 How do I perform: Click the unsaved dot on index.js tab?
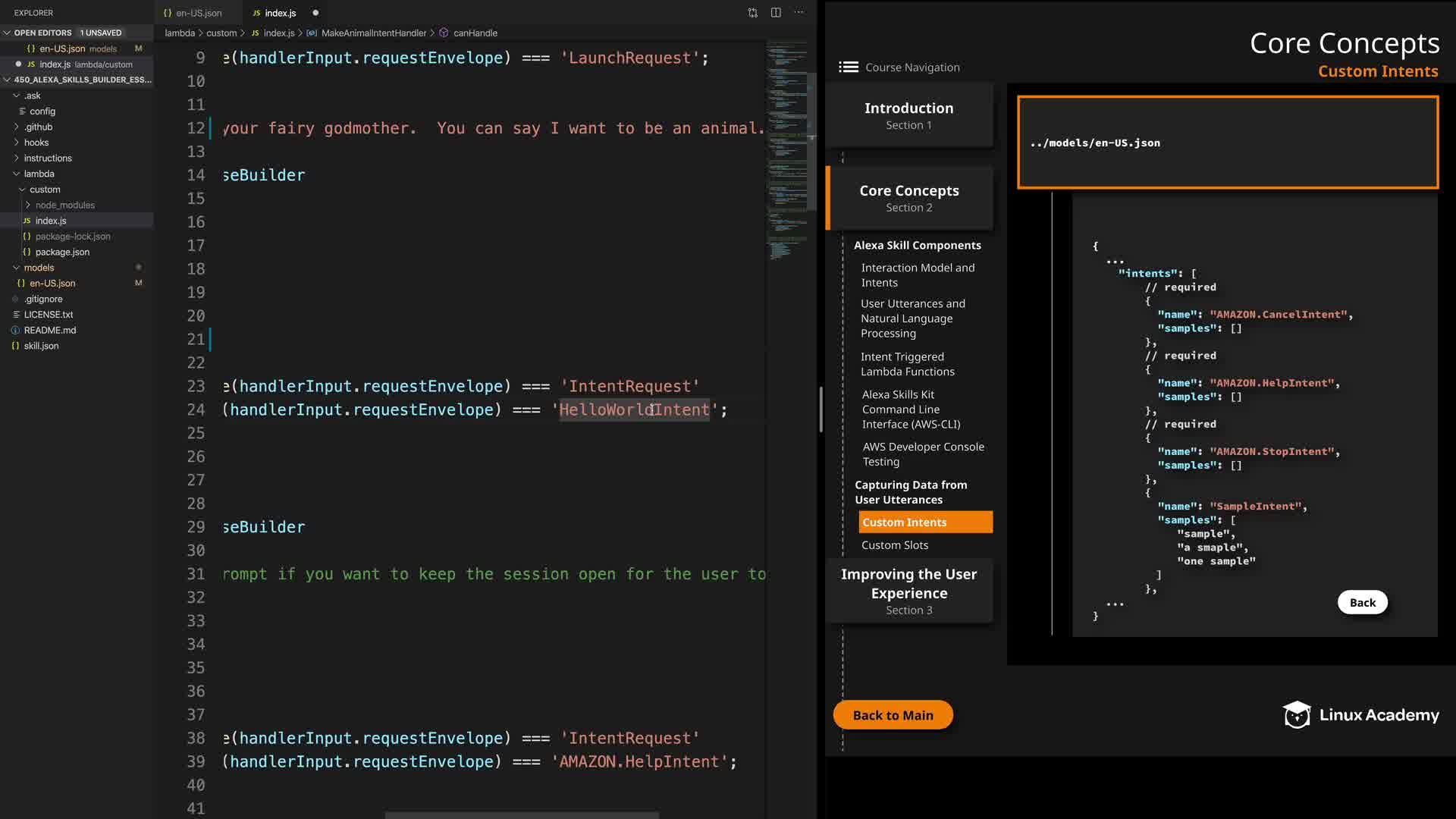(x=315, y=13)
